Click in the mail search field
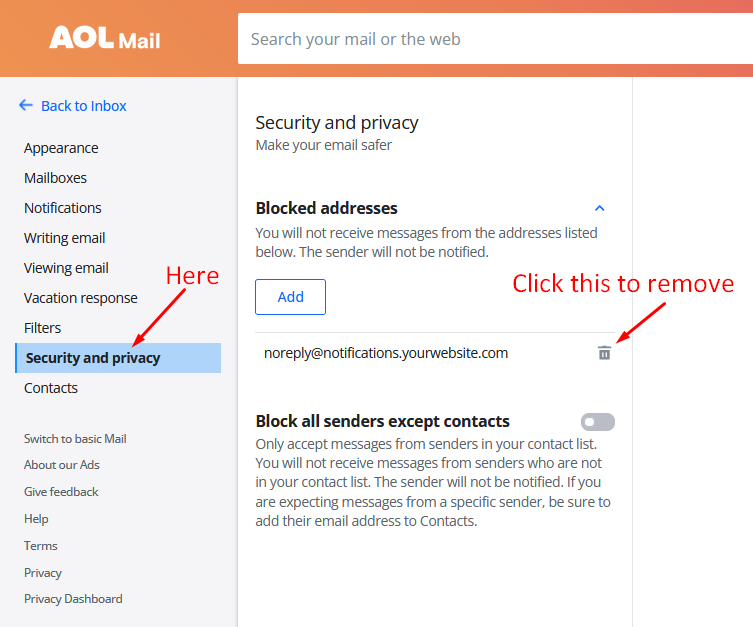The height and width of the screenshot is (627, 753). (x=495, y=38)
